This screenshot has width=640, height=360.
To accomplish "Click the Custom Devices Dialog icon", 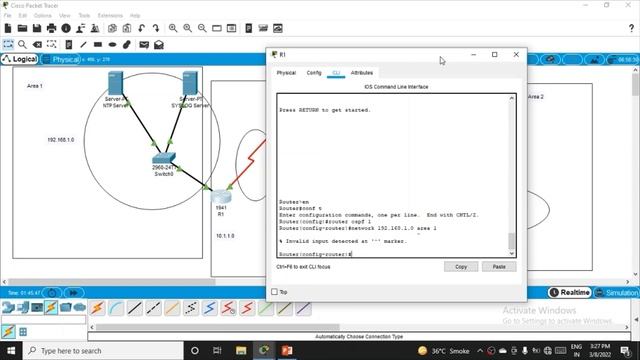I will point(231,28).
